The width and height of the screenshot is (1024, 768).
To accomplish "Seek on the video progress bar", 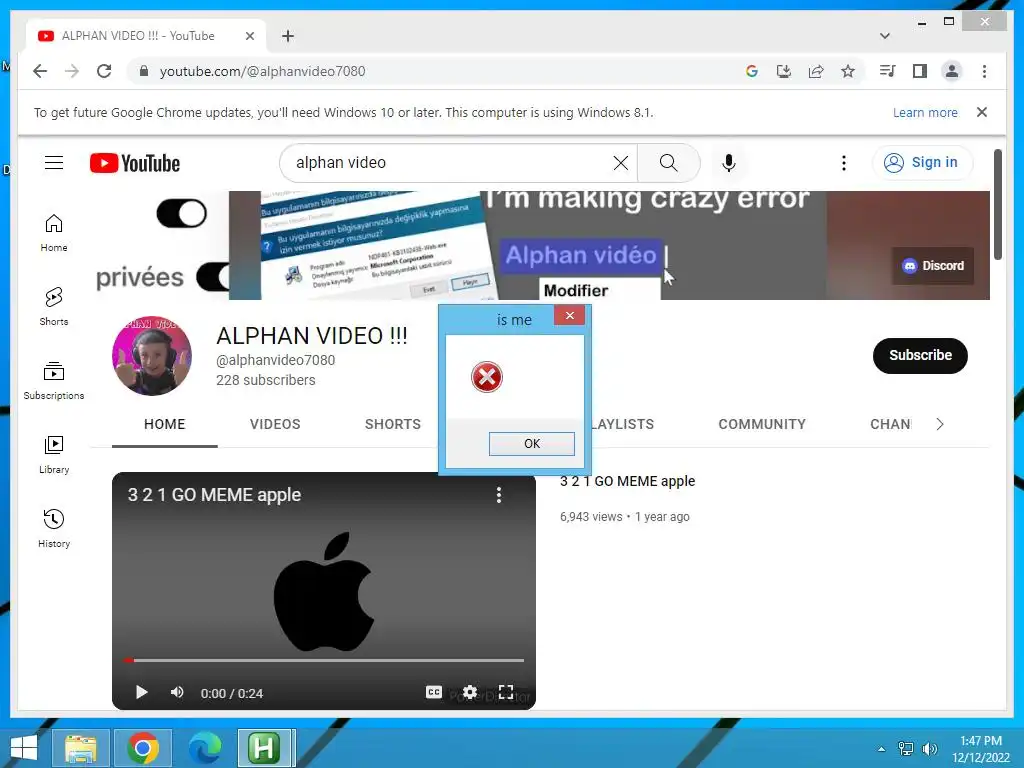I will pyautogui.click(x=324, y=660).
